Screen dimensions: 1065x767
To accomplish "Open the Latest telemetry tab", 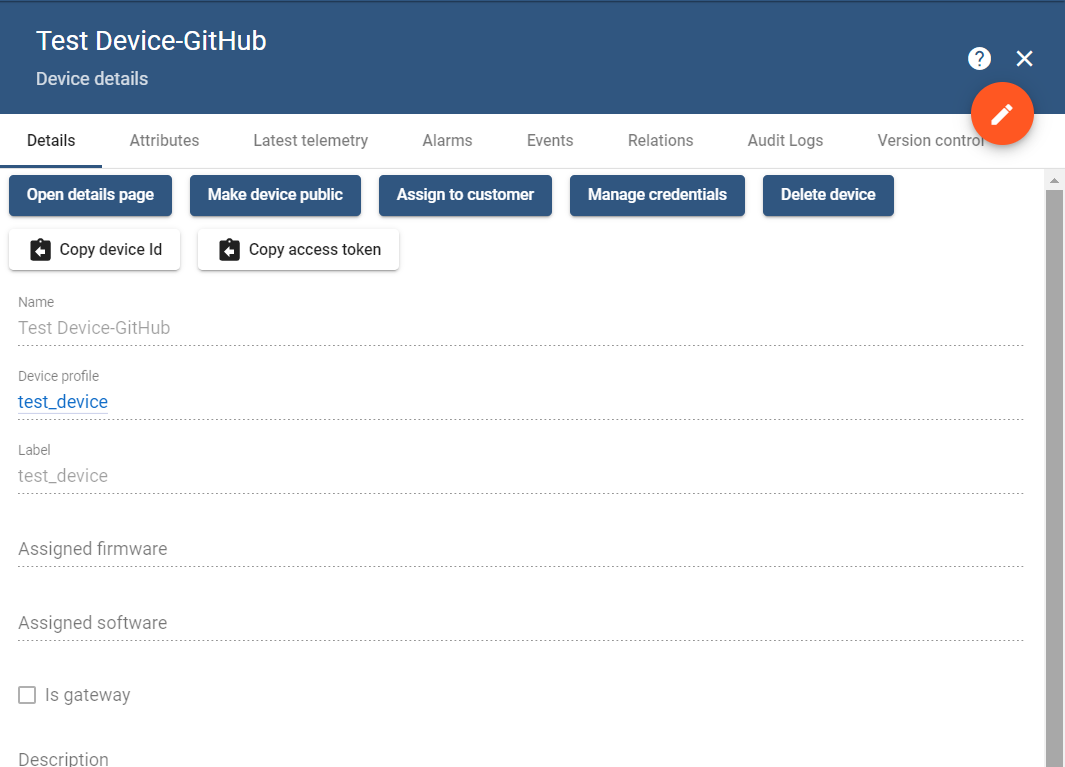I will tap(310, 141).
